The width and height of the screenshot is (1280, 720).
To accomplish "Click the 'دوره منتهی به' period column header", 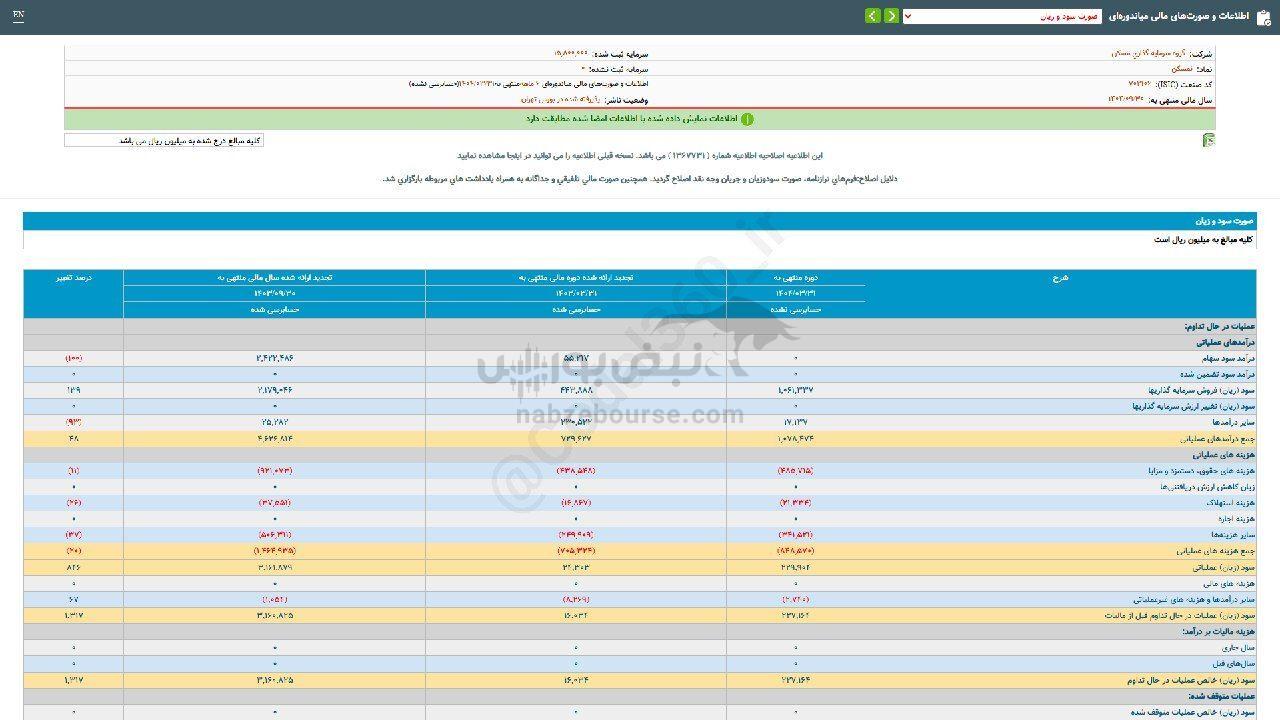I will point(795,278).
